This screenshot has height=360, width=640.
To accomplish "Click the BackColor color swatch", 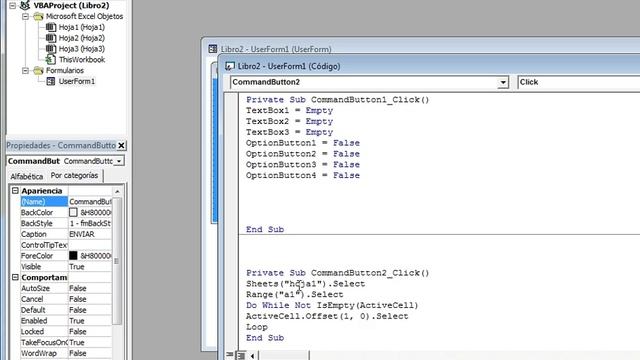I will click(x=73, y=213).
